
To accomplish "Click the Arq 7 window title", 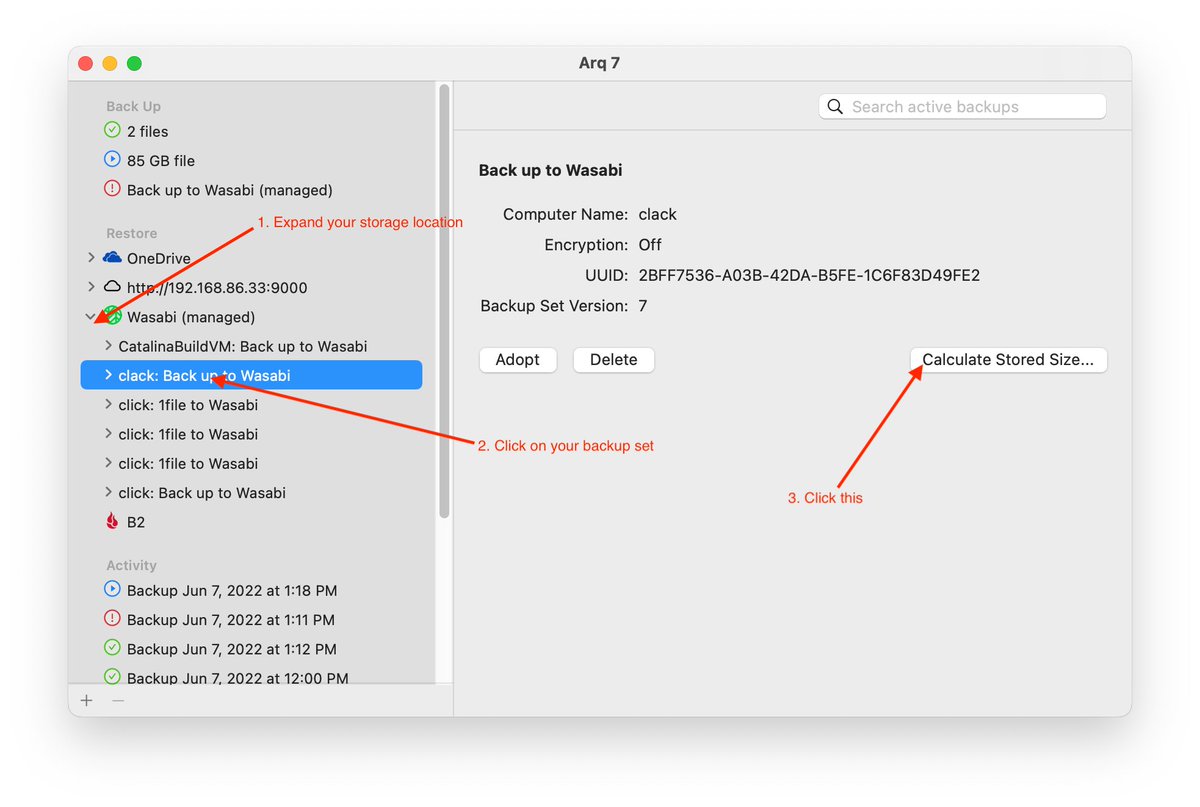I will [x=599, y=63].
